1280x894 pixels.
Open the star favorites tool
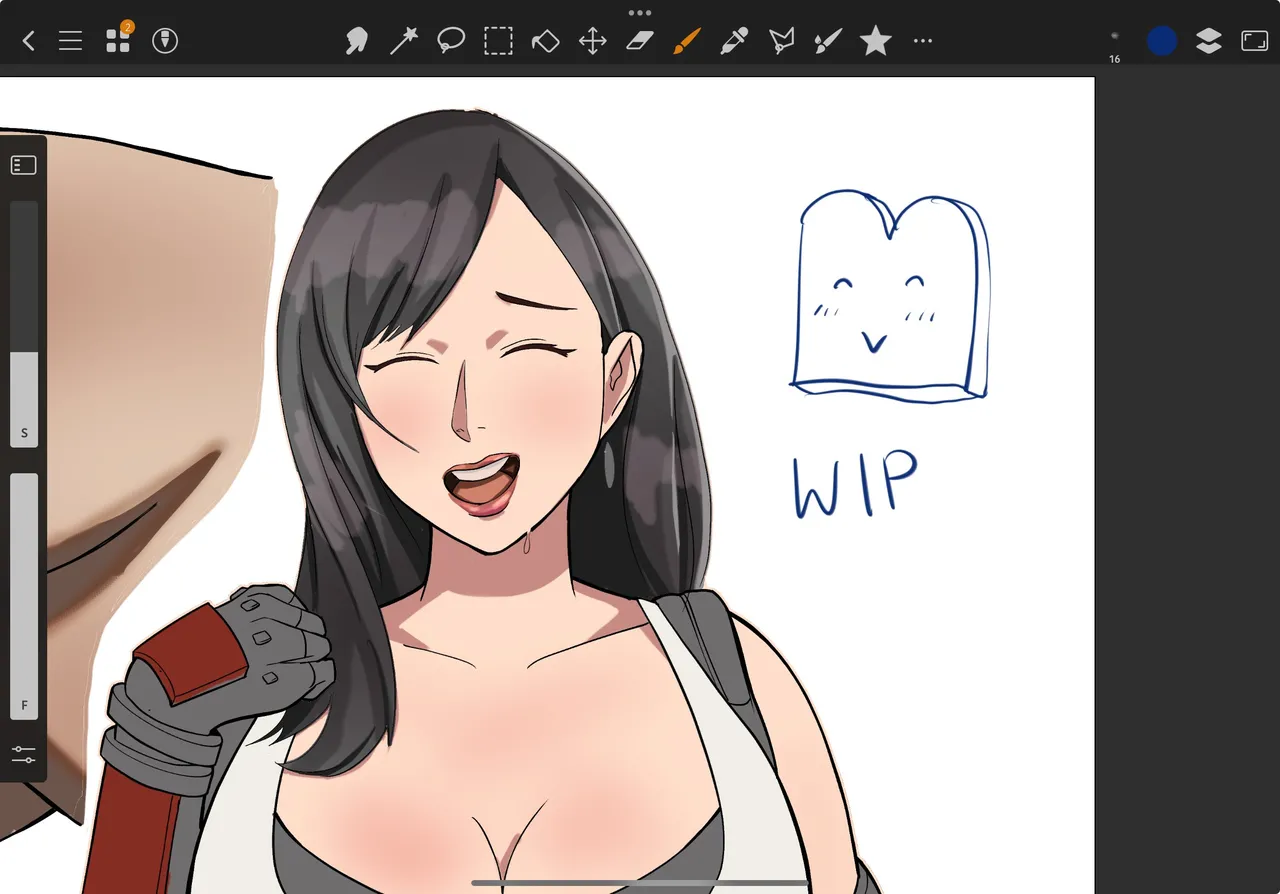point(875,41)
